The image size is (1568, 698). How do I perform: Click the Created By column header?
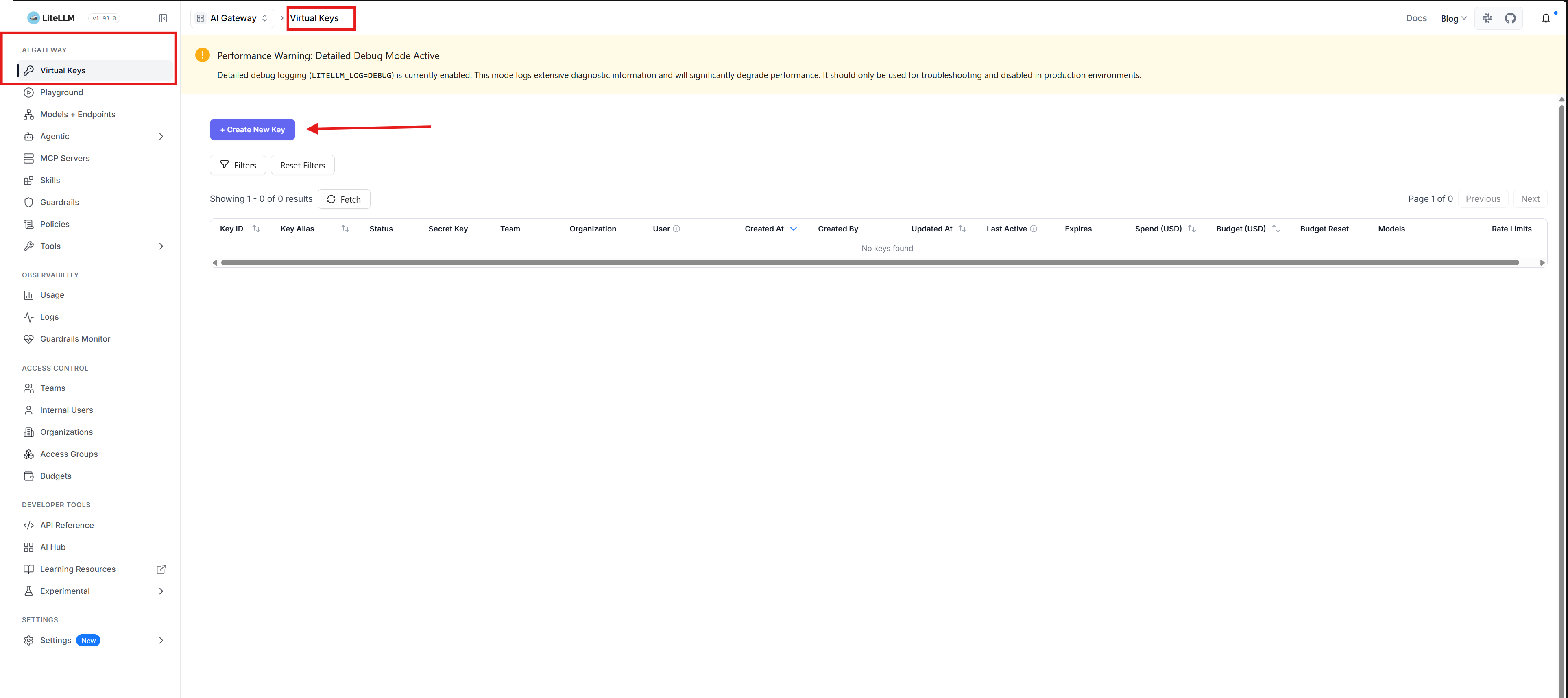coord(838,229)
